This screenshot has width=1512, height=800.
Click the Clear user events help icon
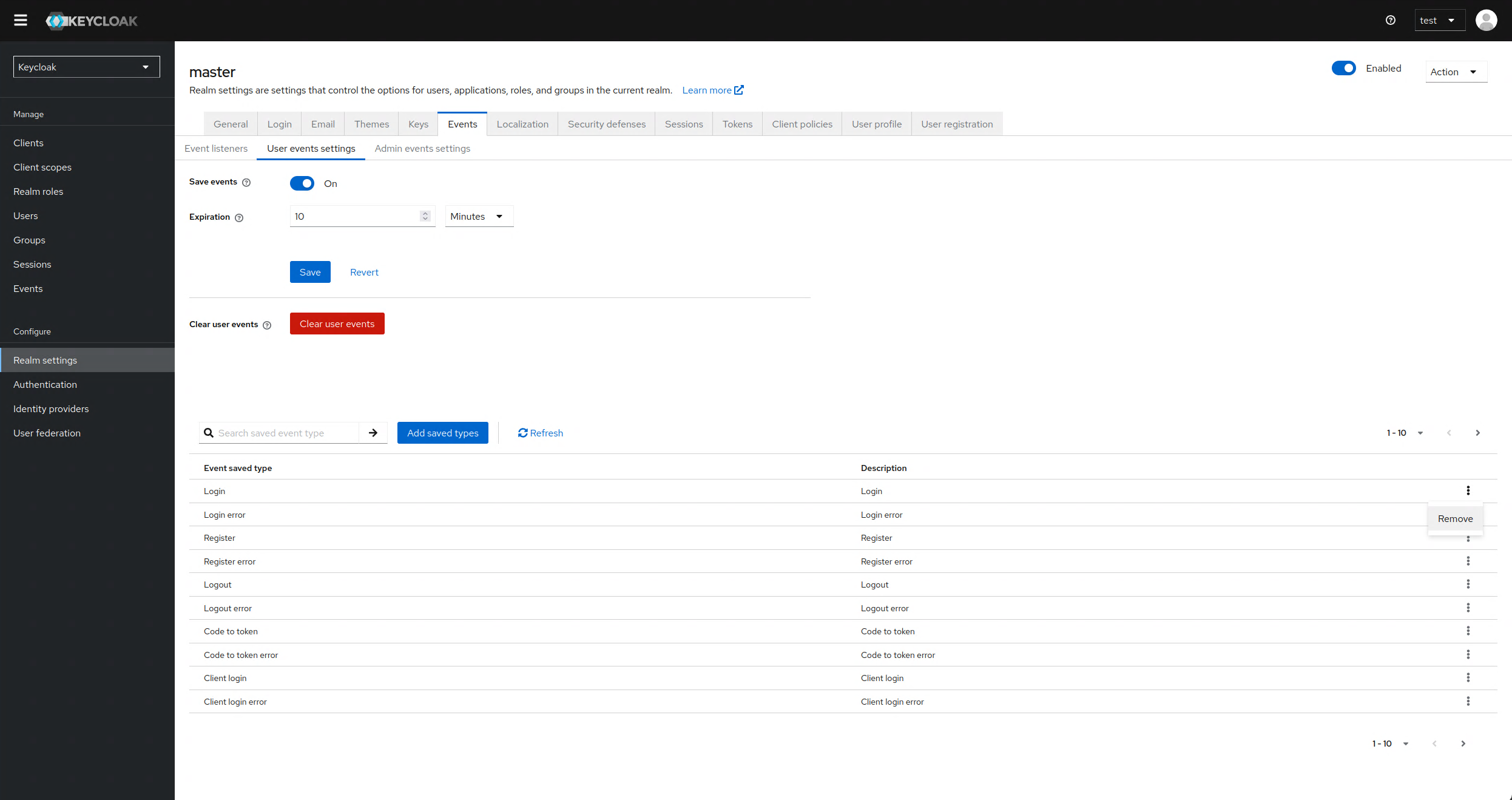click(267, 325)
